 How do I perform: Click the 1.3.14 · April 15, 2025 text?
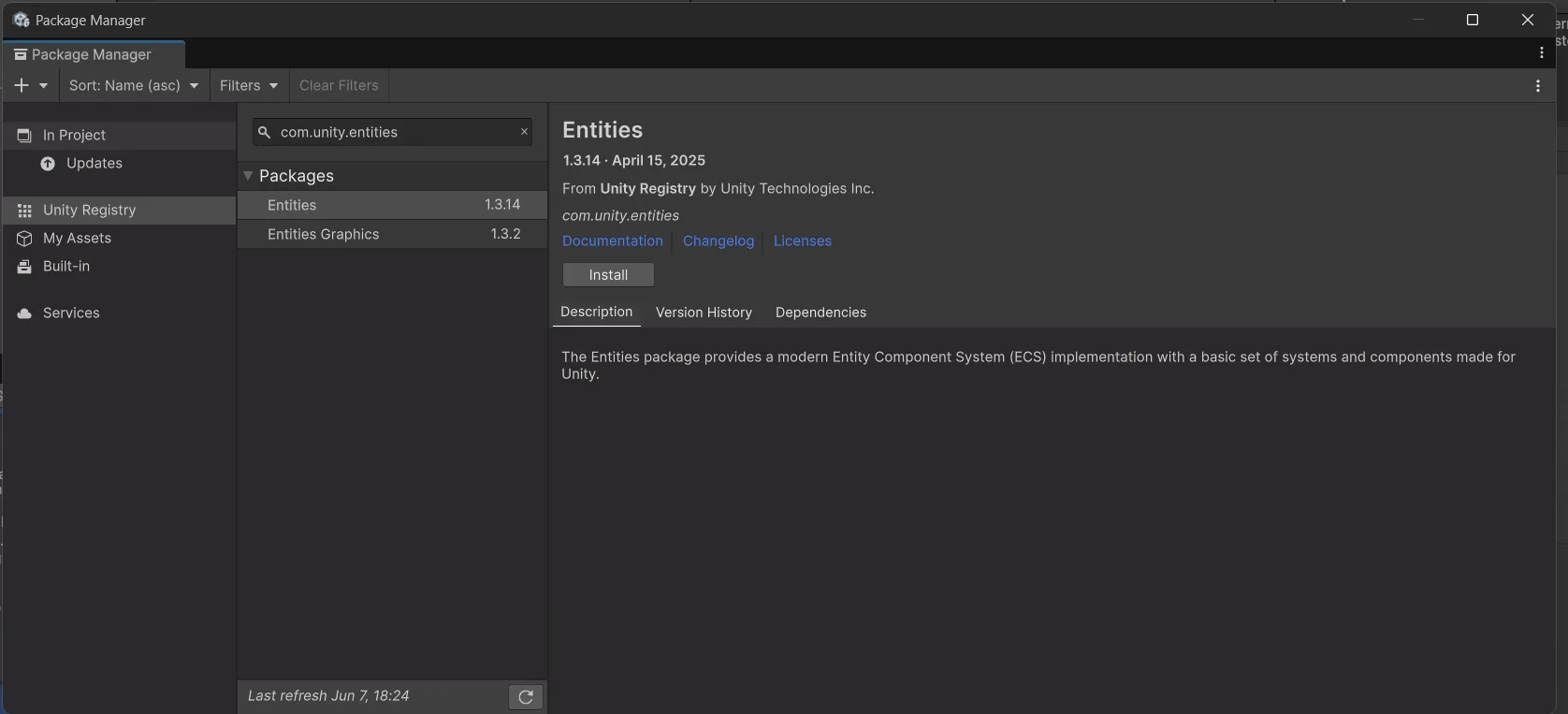pos(634,160)
